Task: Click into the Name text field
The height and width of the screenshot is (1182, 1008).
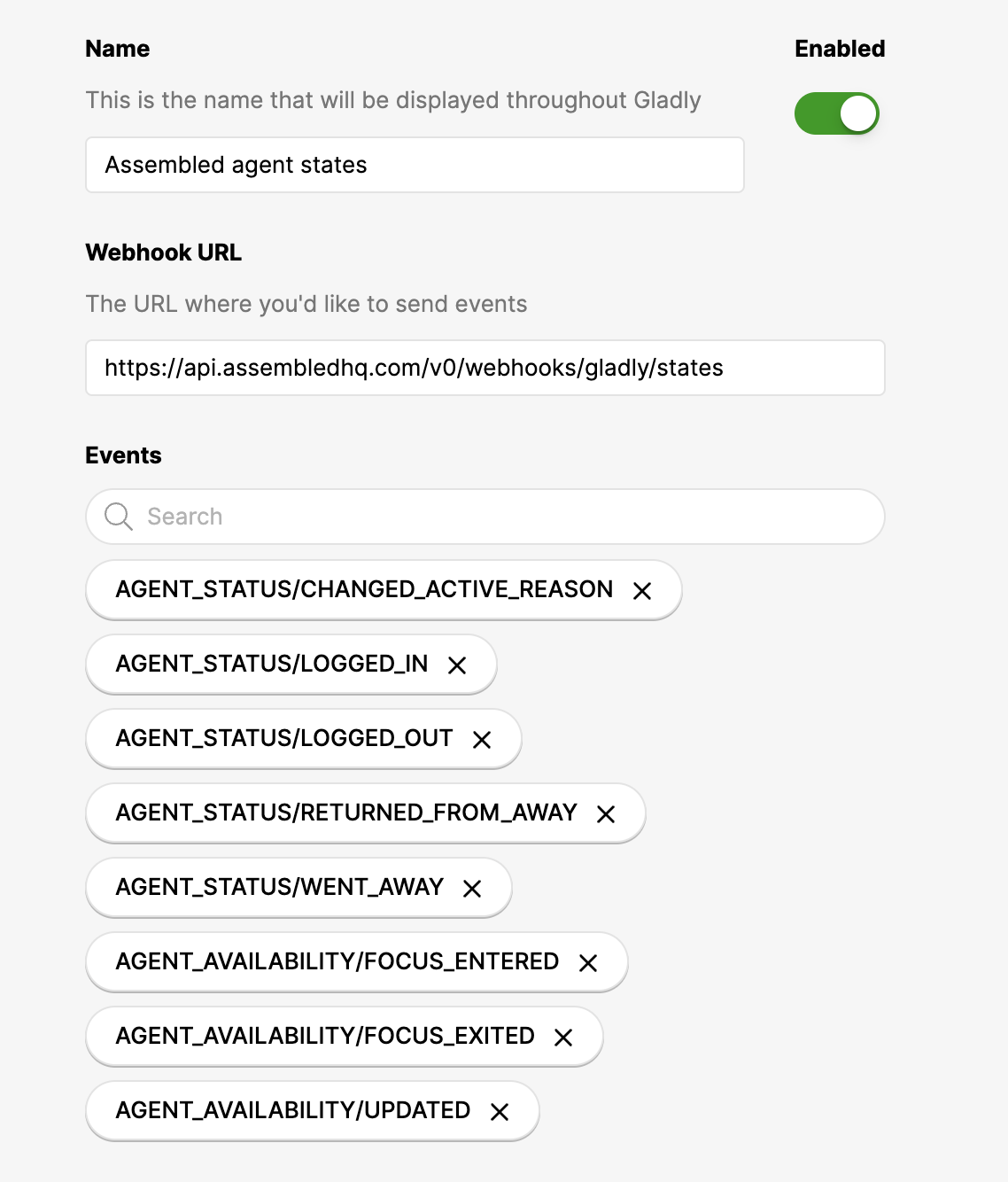Action: pyautogui.click(x=415, y=165)
